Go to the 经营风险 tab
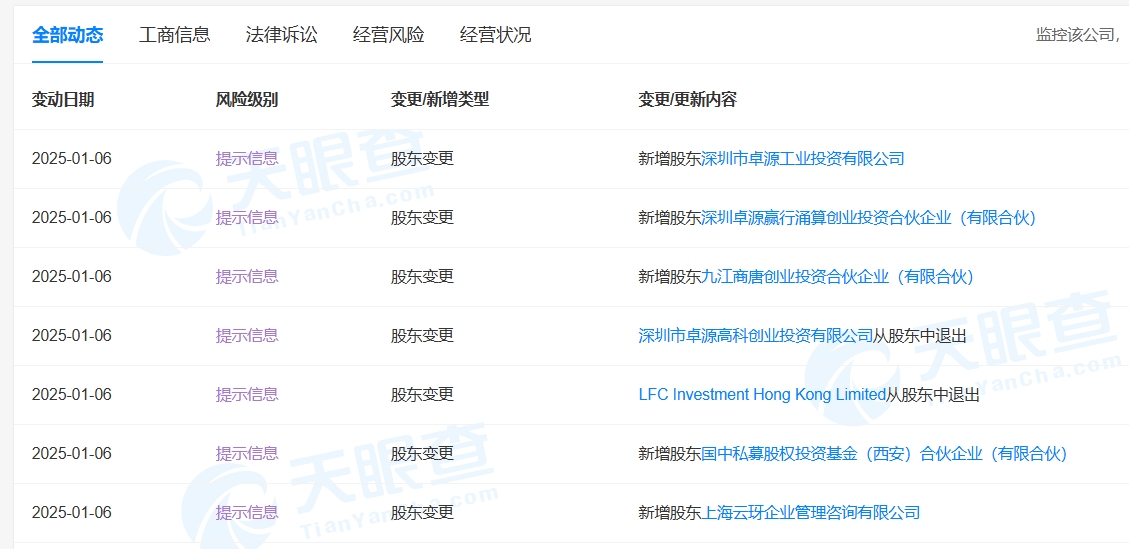The image size is (1129, 549). click(x=389, y=35)
